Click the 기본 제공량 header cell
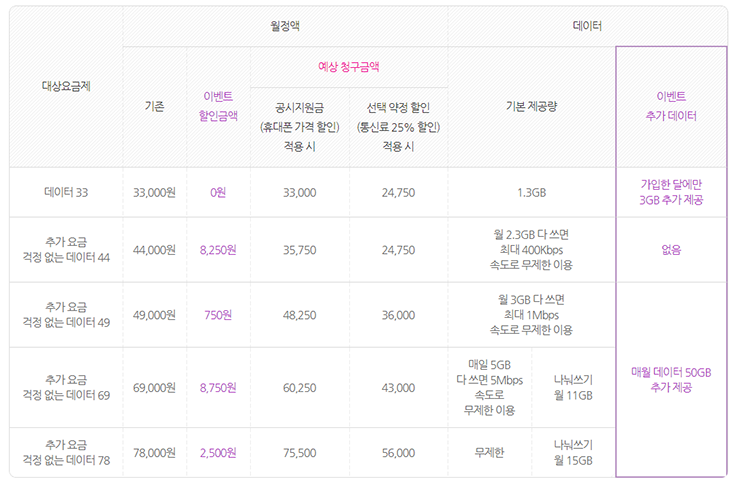 coord(531,106)
